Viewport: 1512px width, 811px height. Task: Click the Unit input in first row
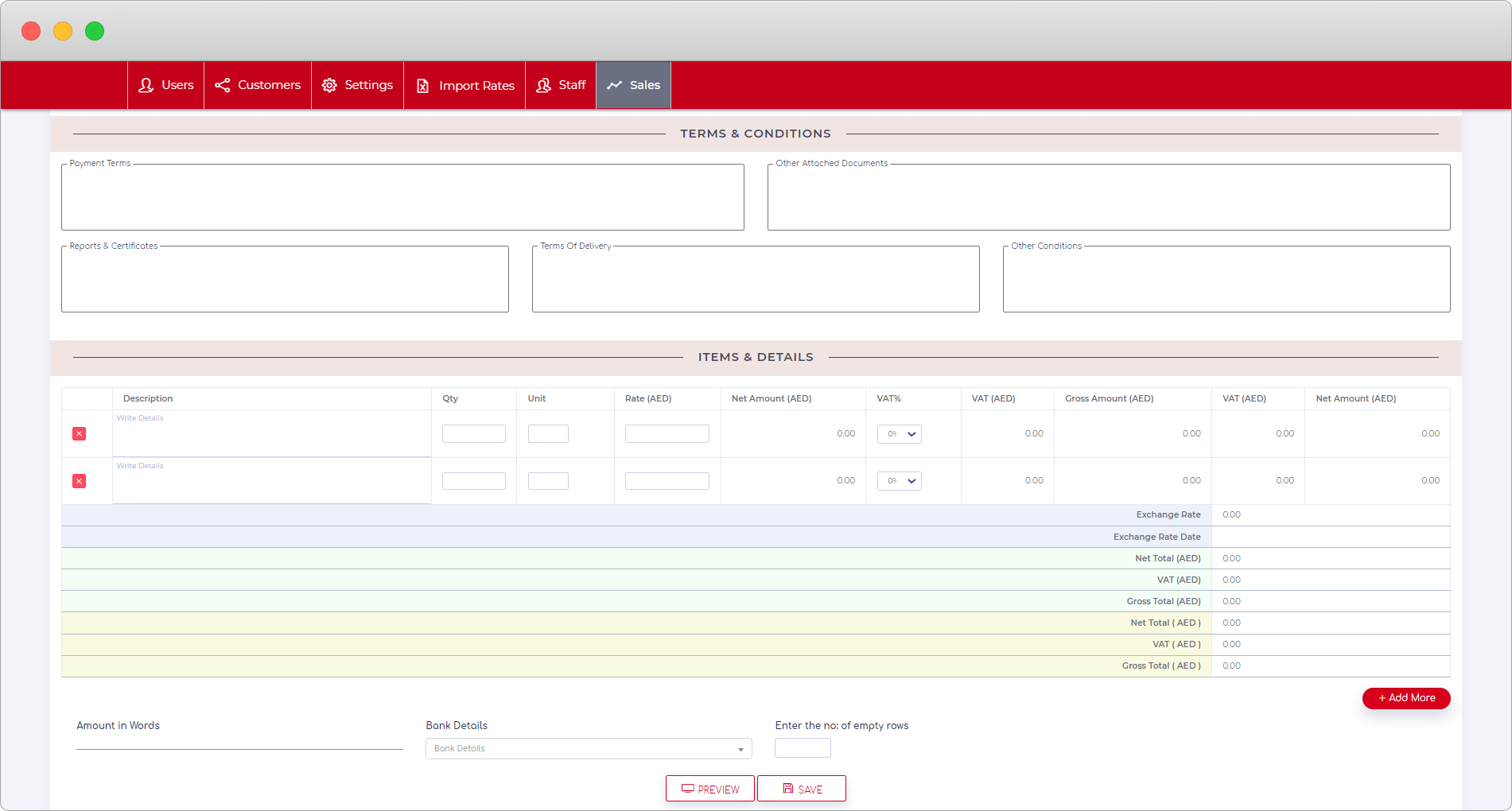(548, 433)
